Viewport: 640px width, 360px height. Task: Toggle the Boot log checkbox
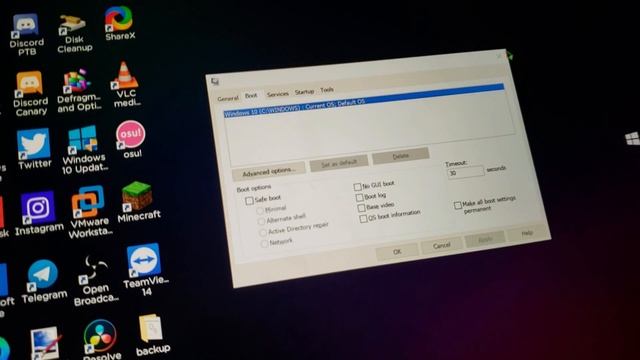pos(360,198)
